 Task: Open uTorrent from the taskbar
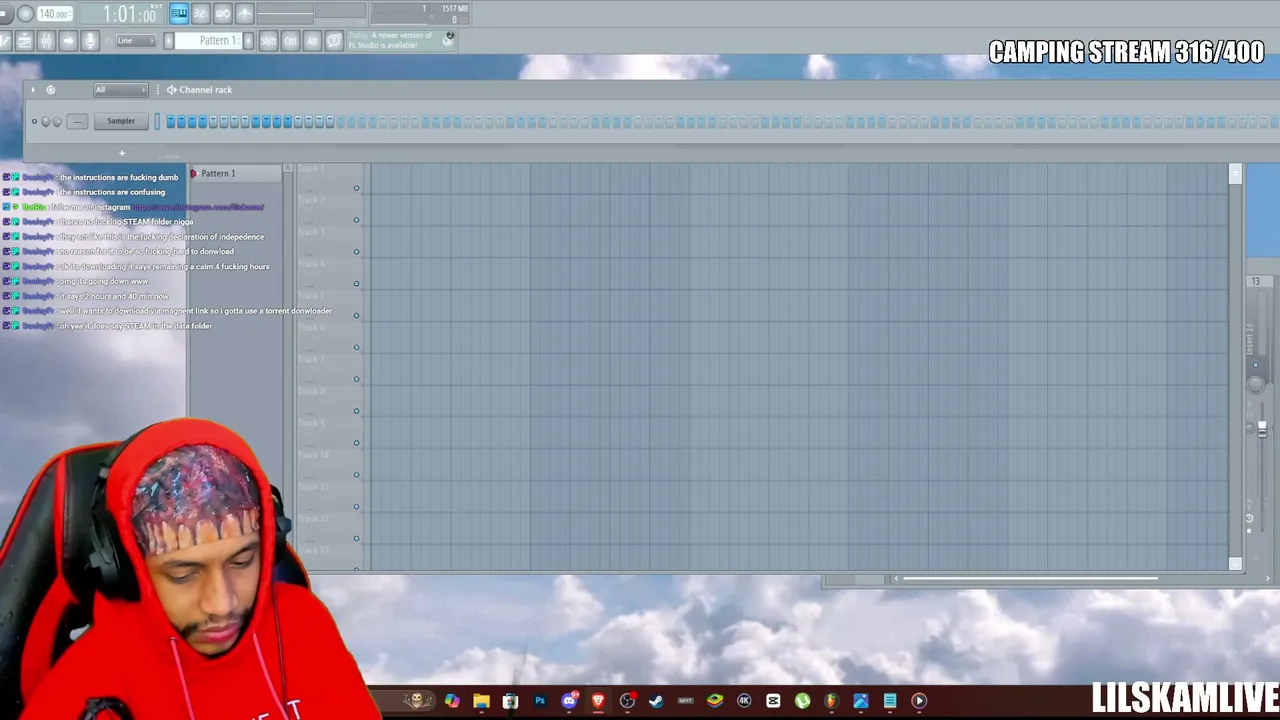802,701
